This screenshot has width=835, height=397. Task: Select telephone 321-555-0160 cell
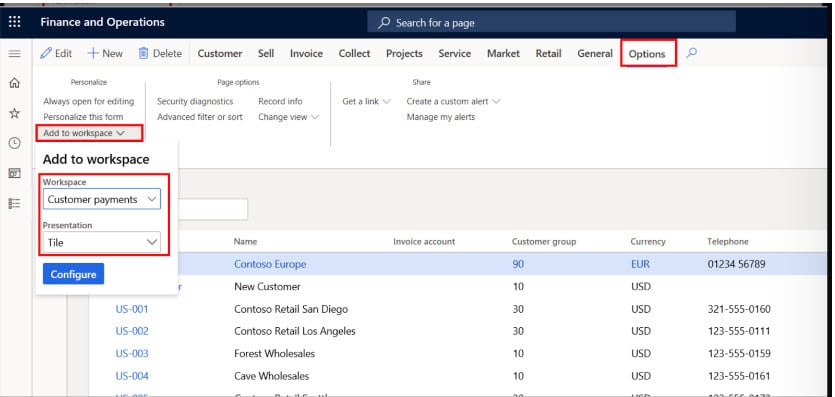[x=739, y=309]
